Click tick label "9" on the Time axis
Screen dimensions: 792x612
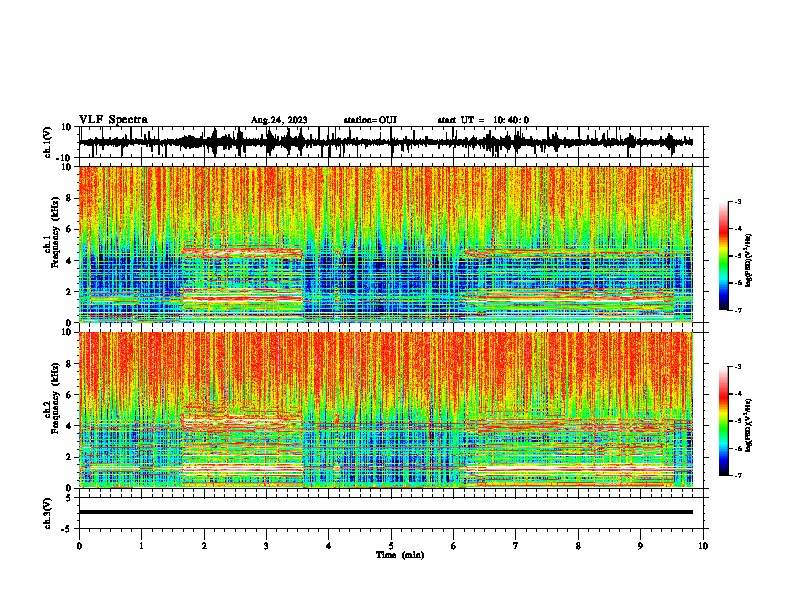tap(640, 546)
